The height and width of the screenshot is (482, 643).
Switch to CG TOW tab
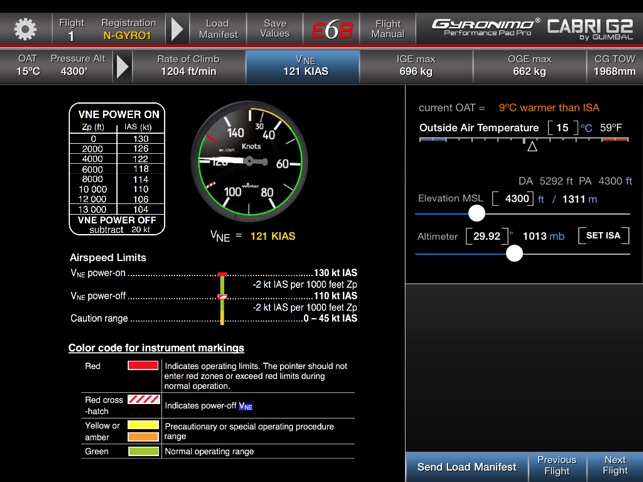coord(615,66)
